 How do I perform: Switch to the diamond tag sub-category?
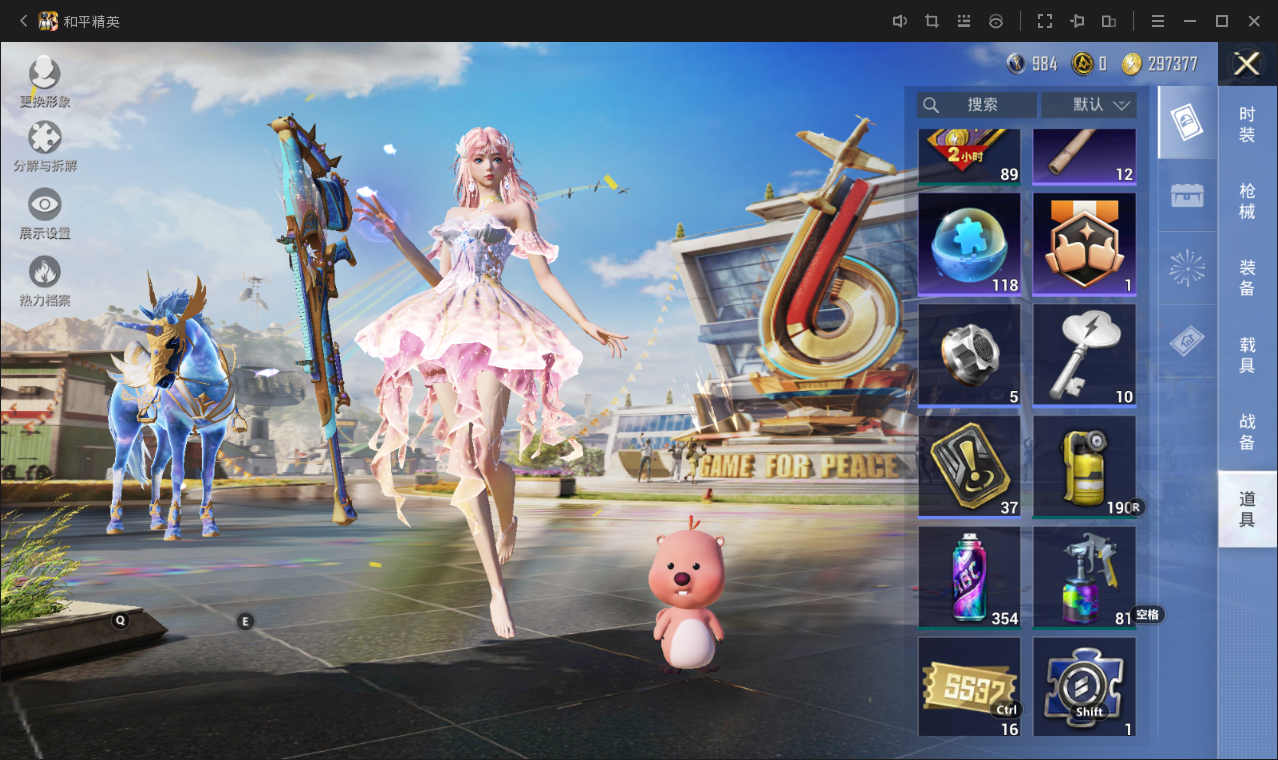1187,342
